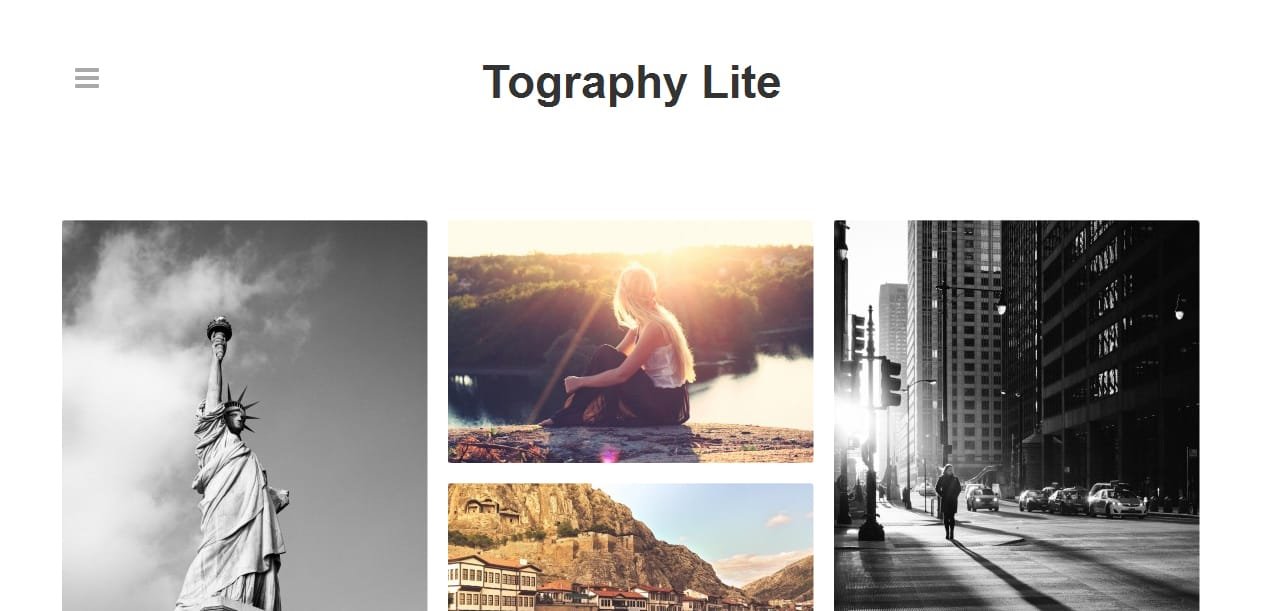Click the traffic light in street photo
This screenshot has width=1261, height=611.
(x=890, y=382)
